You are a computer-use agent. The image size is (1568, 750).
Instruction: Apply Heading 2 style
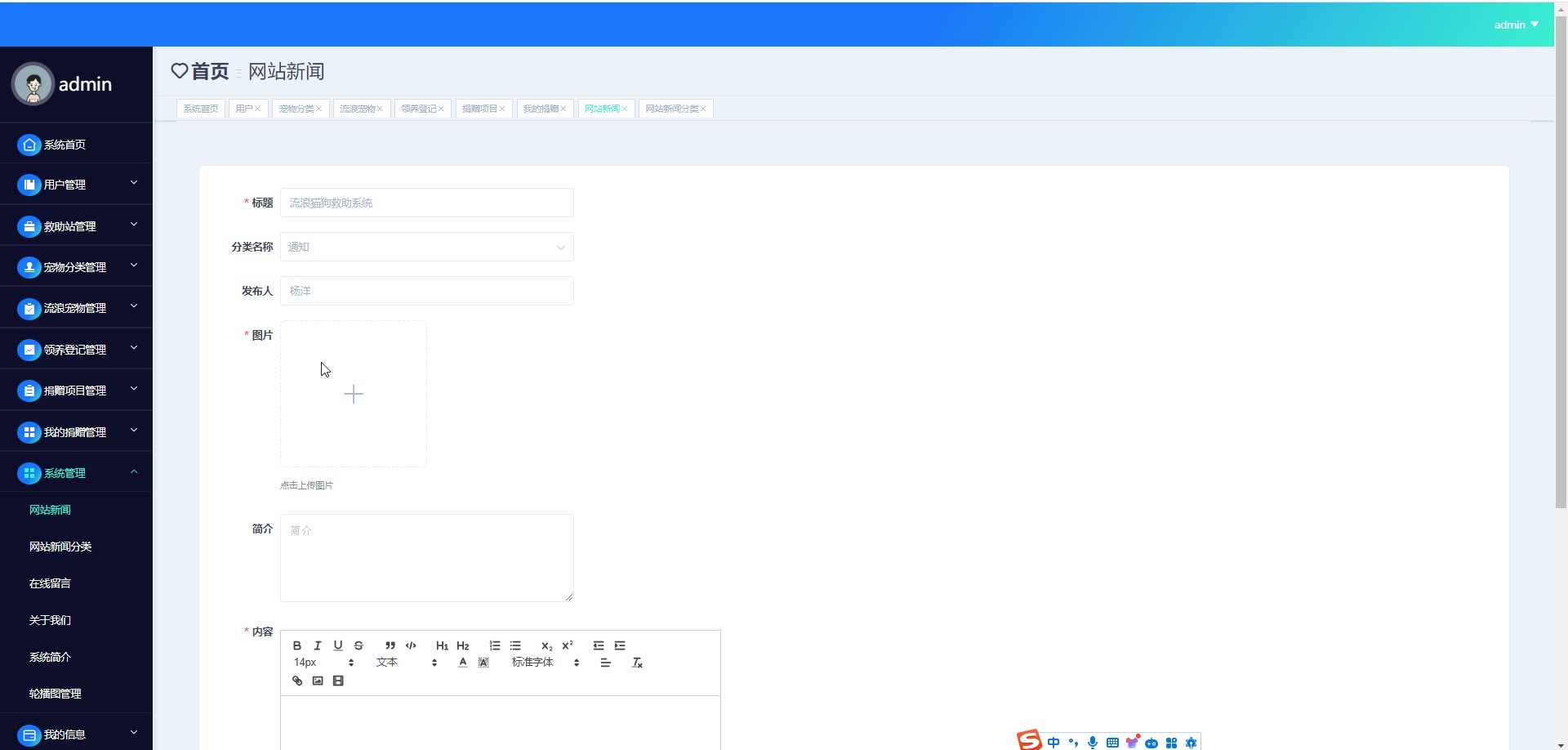(463, 645)
